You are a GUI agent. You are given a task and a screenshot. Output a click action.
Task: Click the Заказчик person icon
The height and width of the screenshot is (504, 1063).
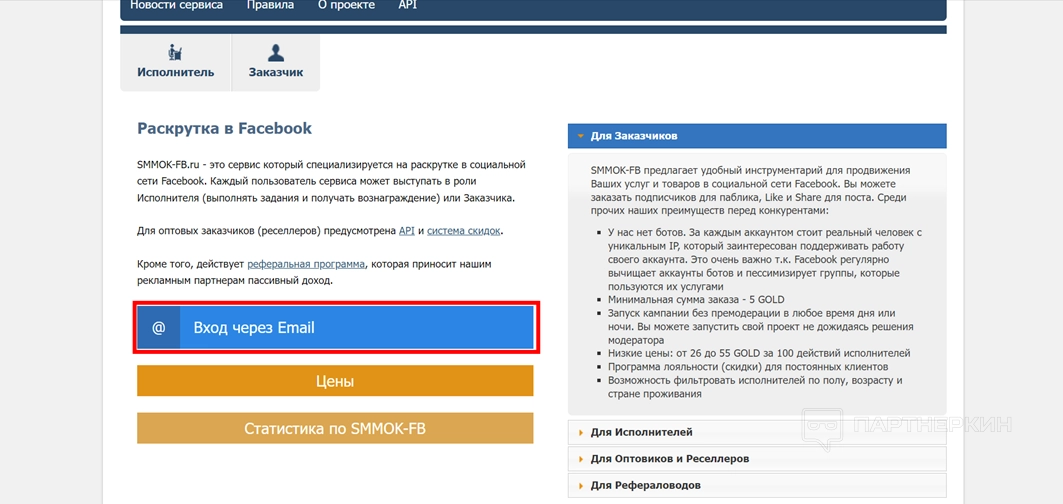click(x=276, y=52)
